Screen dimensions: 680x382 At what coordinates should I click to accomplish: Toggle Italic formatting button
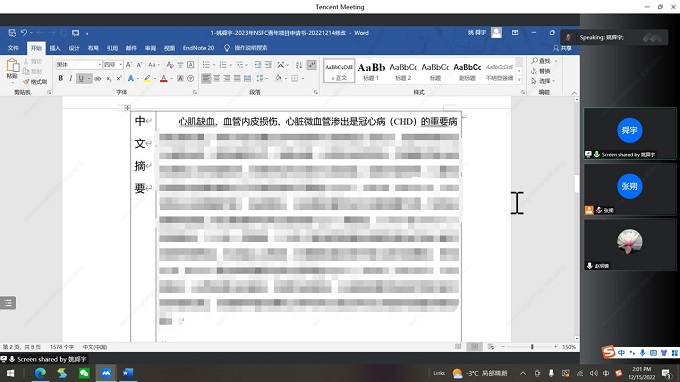71,78
